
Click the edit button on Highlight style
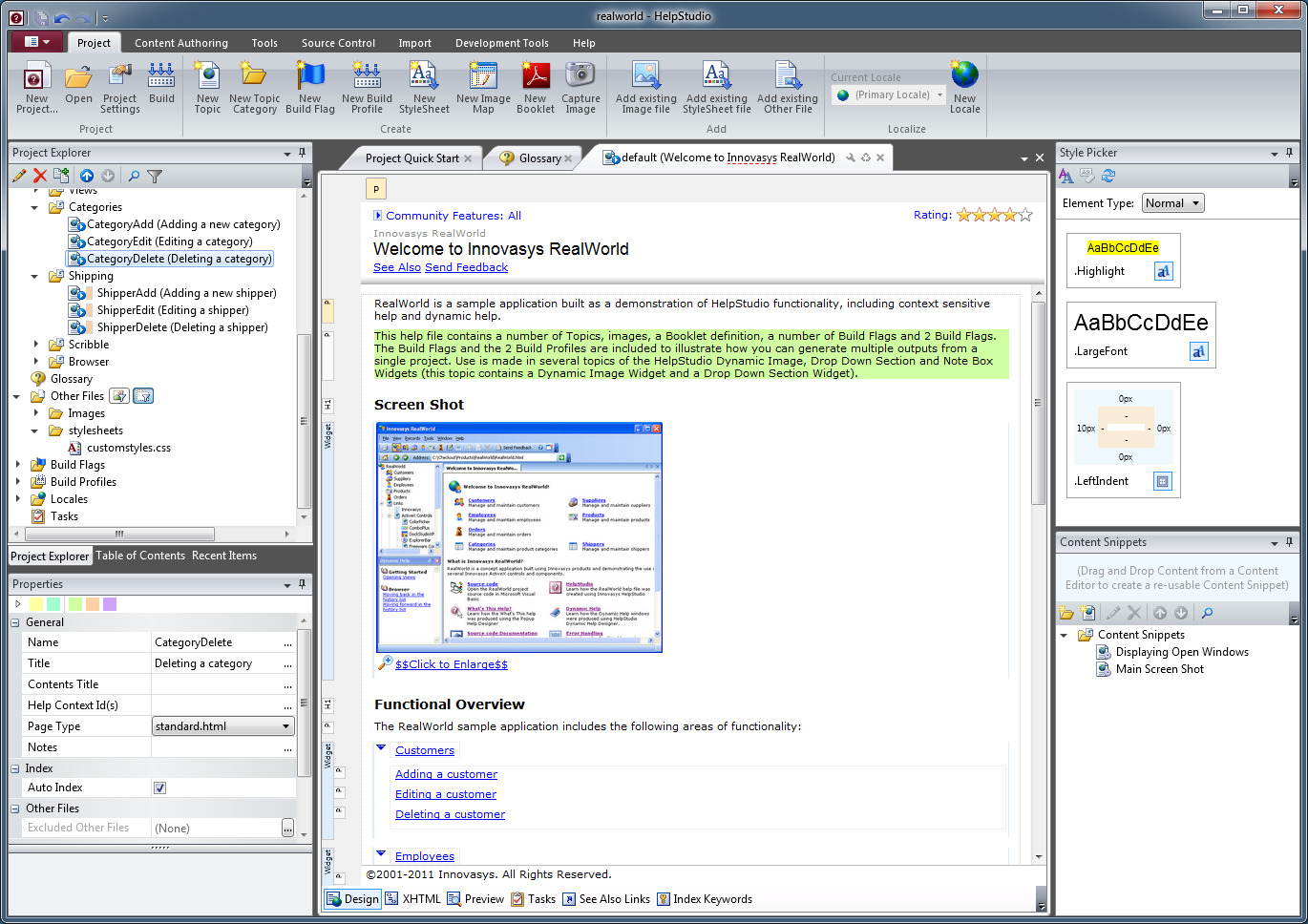[x=1163, y=271]
